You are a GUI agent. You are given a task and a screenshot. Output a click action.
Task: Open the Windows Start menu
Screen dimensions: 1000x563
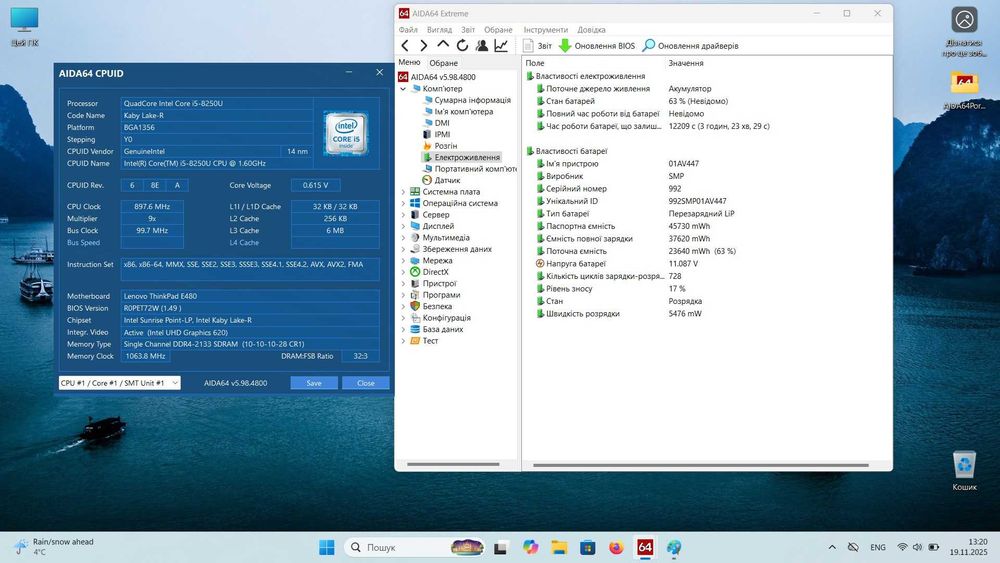327,547
